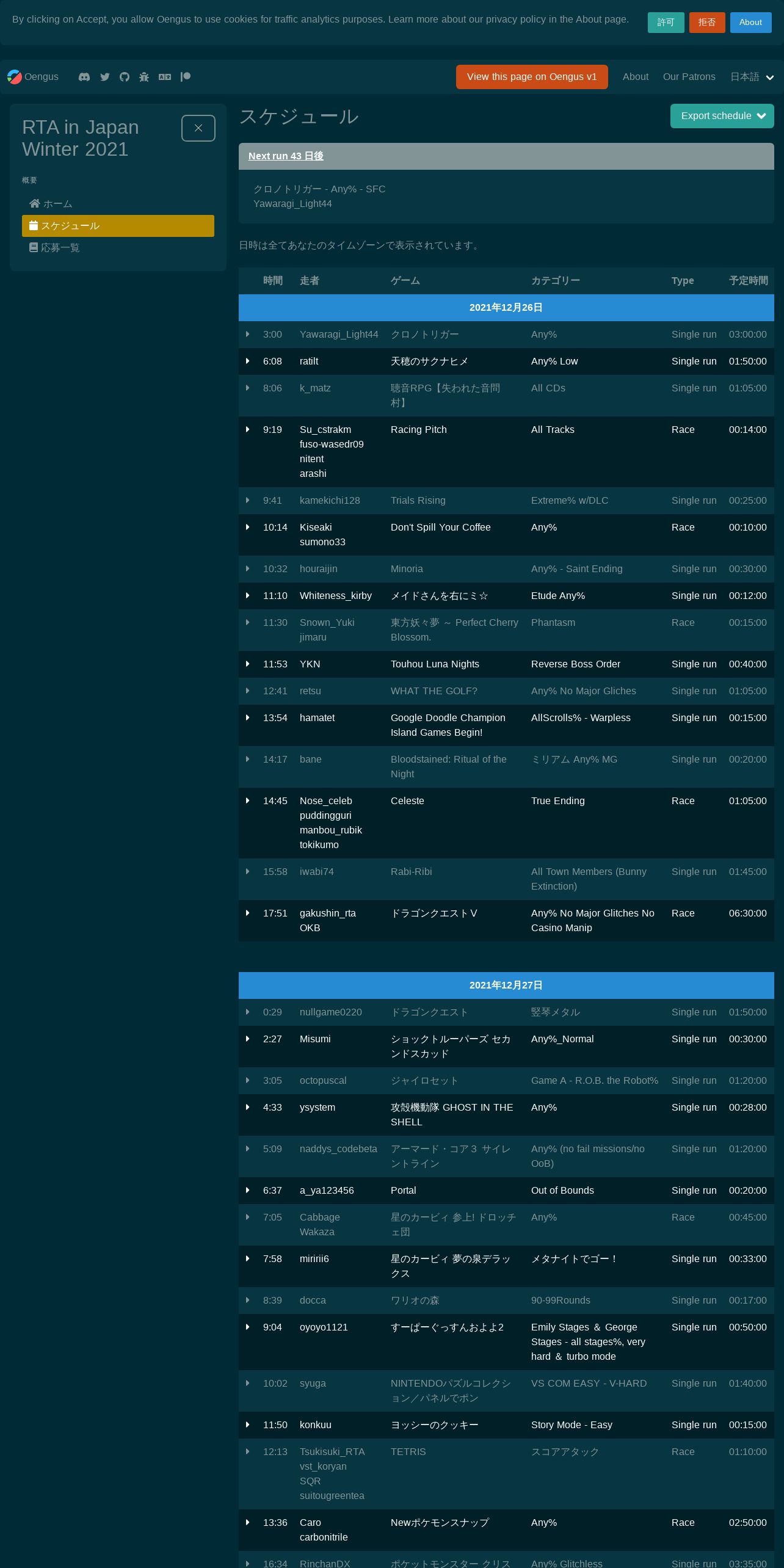The width and height of the screenshot is (784, 1568).
Task: Click runner name kamekichi128
Action: (x=330, y=501)
